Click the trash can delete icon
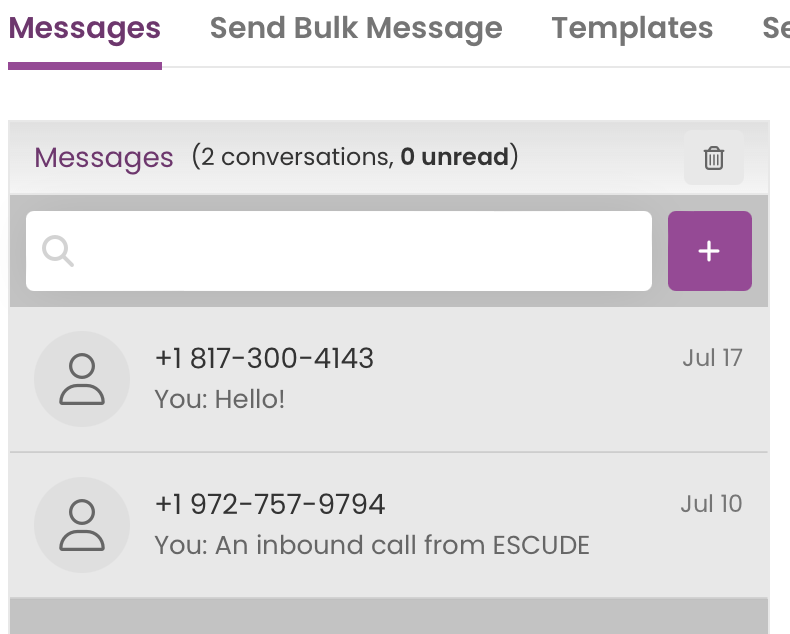 713,158
